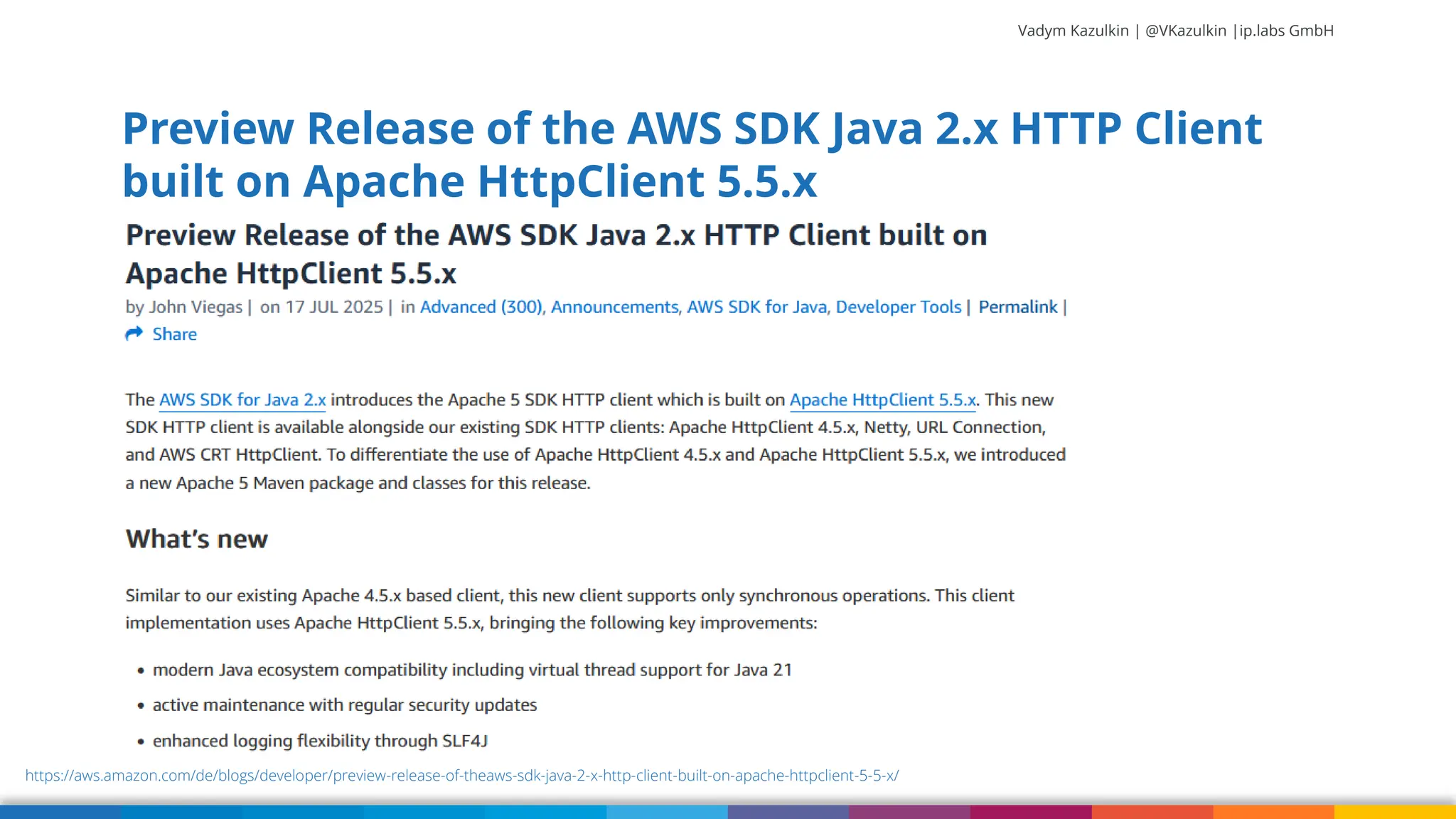Follow the Apache HttpClient 5.5.x hyperlink

pyautogui.click(x=882, y=400)
